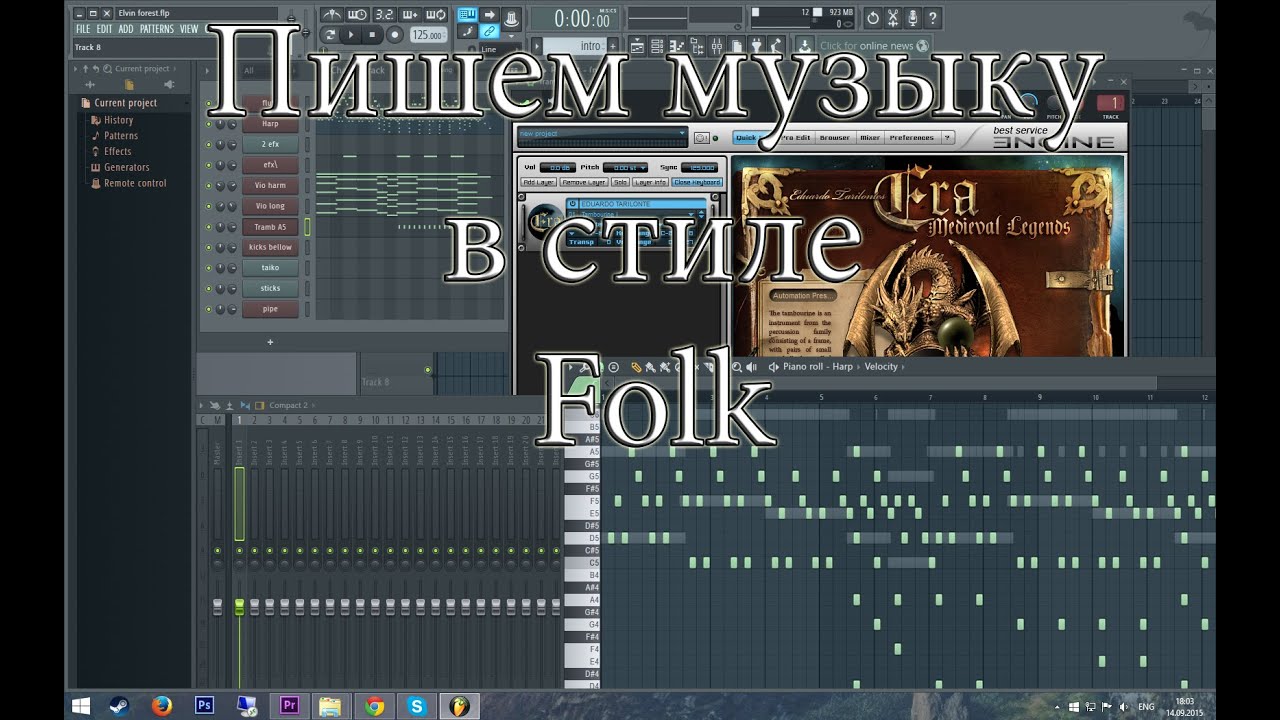The image size is (1280, 720).
Task: Open the new project dropdown in Engine
Action: [x=603, y=134]
